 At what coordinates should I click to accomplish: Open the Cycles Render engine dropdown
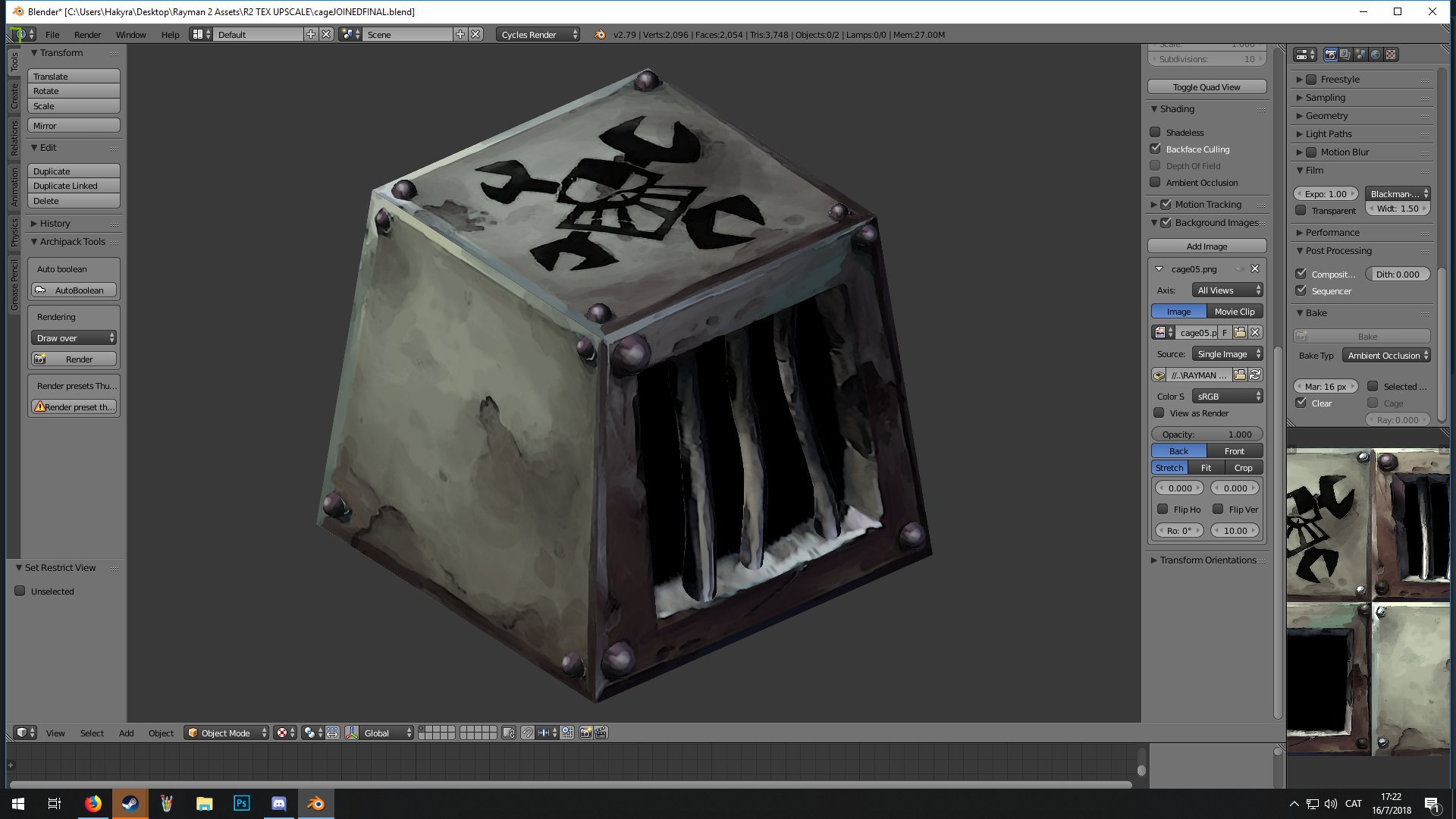pyautogui.click(x=538, y=34)
